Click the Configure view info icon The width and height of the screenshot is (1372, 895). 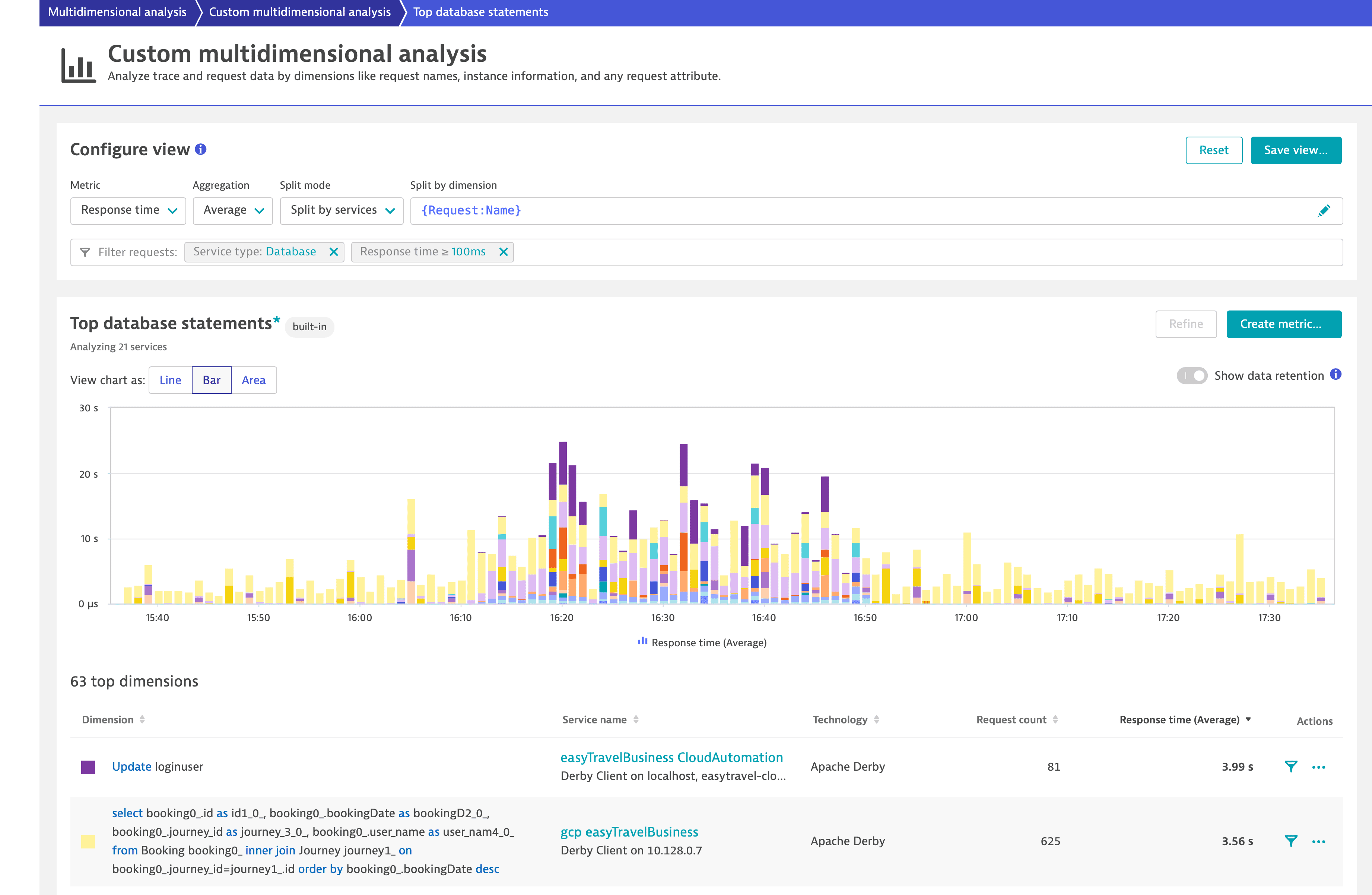click(x=201, y=149)
